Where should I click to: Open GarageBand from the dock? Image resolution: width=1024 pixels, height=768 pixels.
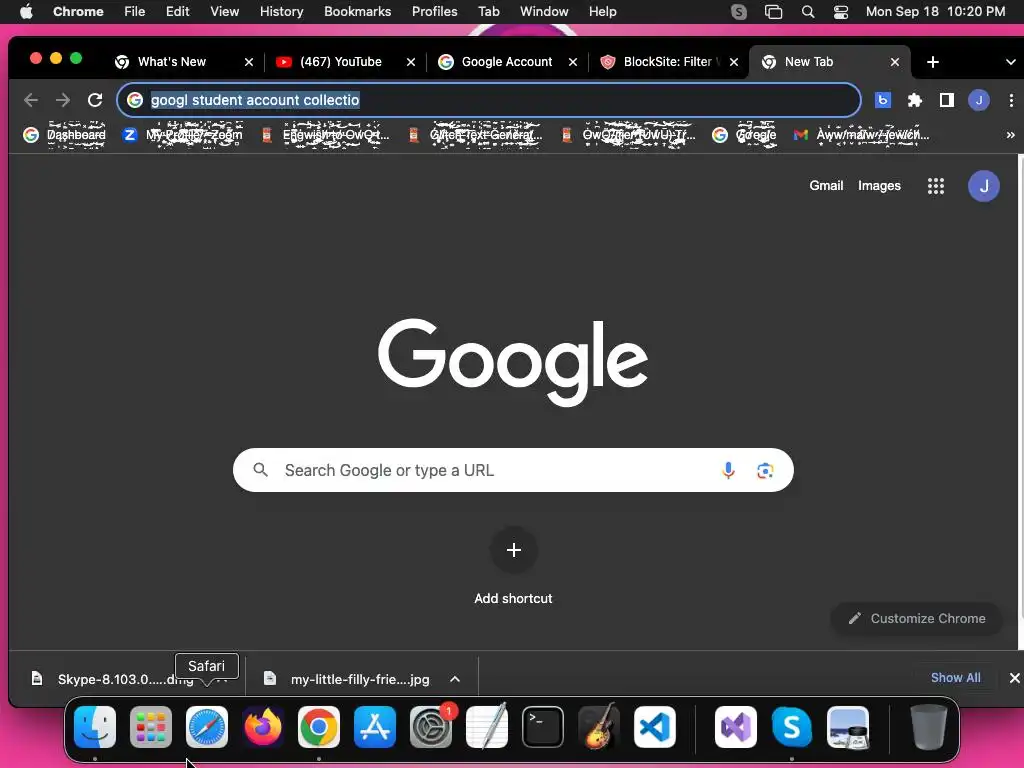[599, 727]
